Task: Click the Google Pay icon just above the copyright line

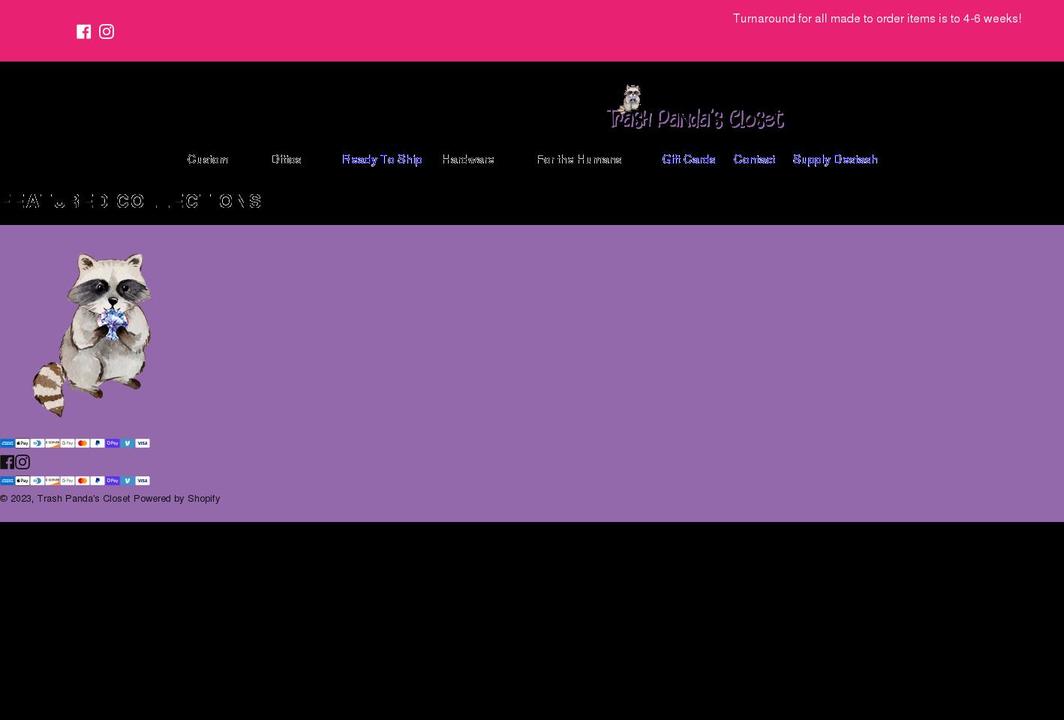Action: click(67, 480)
